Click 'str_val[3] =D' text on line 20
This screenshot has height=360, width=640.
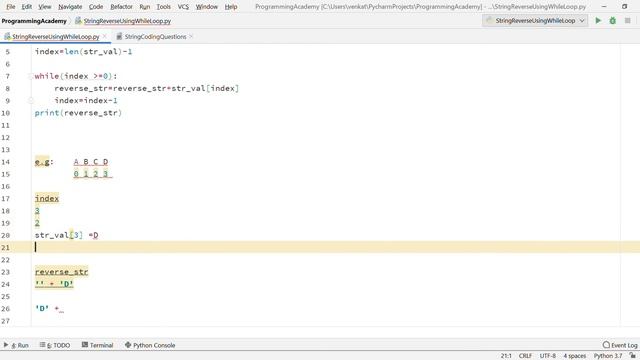pos(67,235)
